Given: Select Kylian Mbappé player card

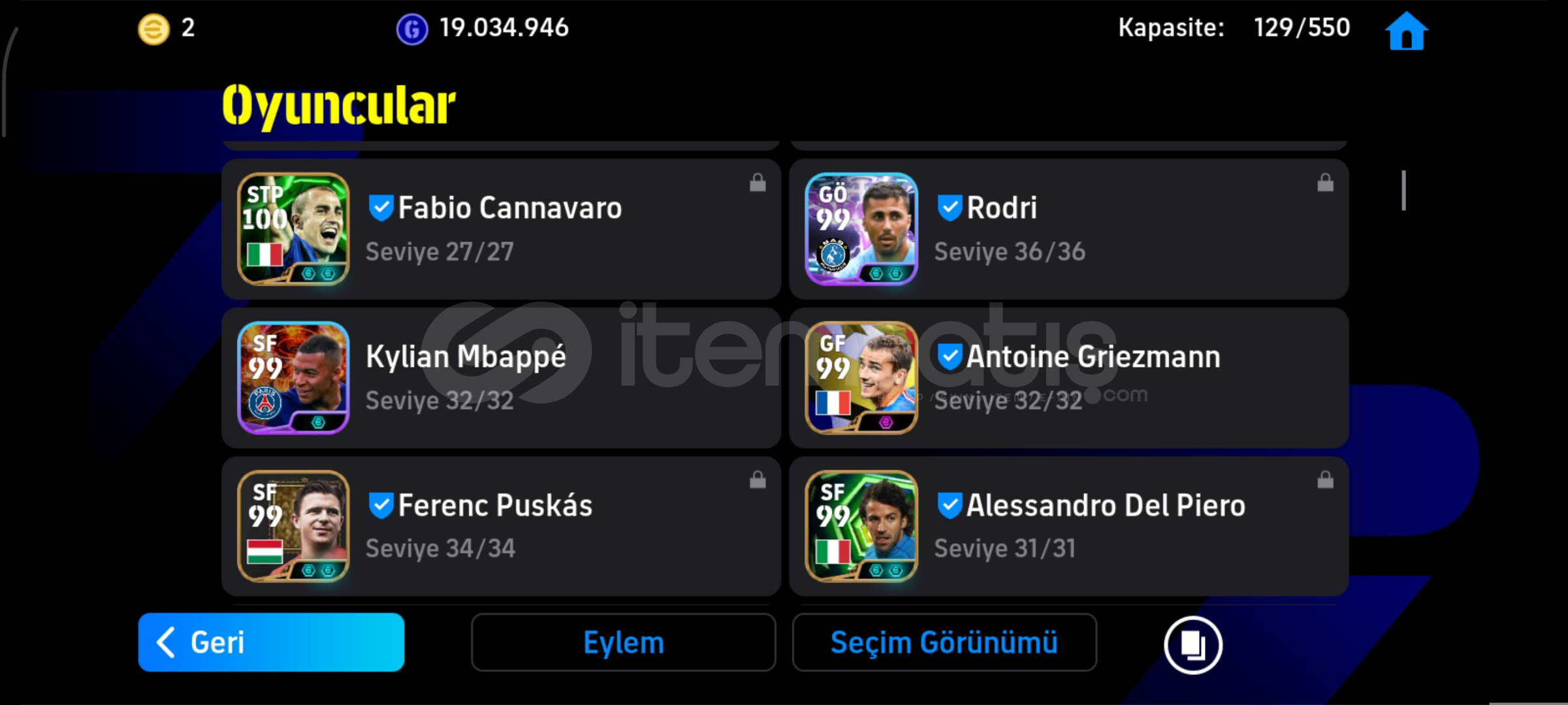Looking at the screenshot, I should point(501,378).
